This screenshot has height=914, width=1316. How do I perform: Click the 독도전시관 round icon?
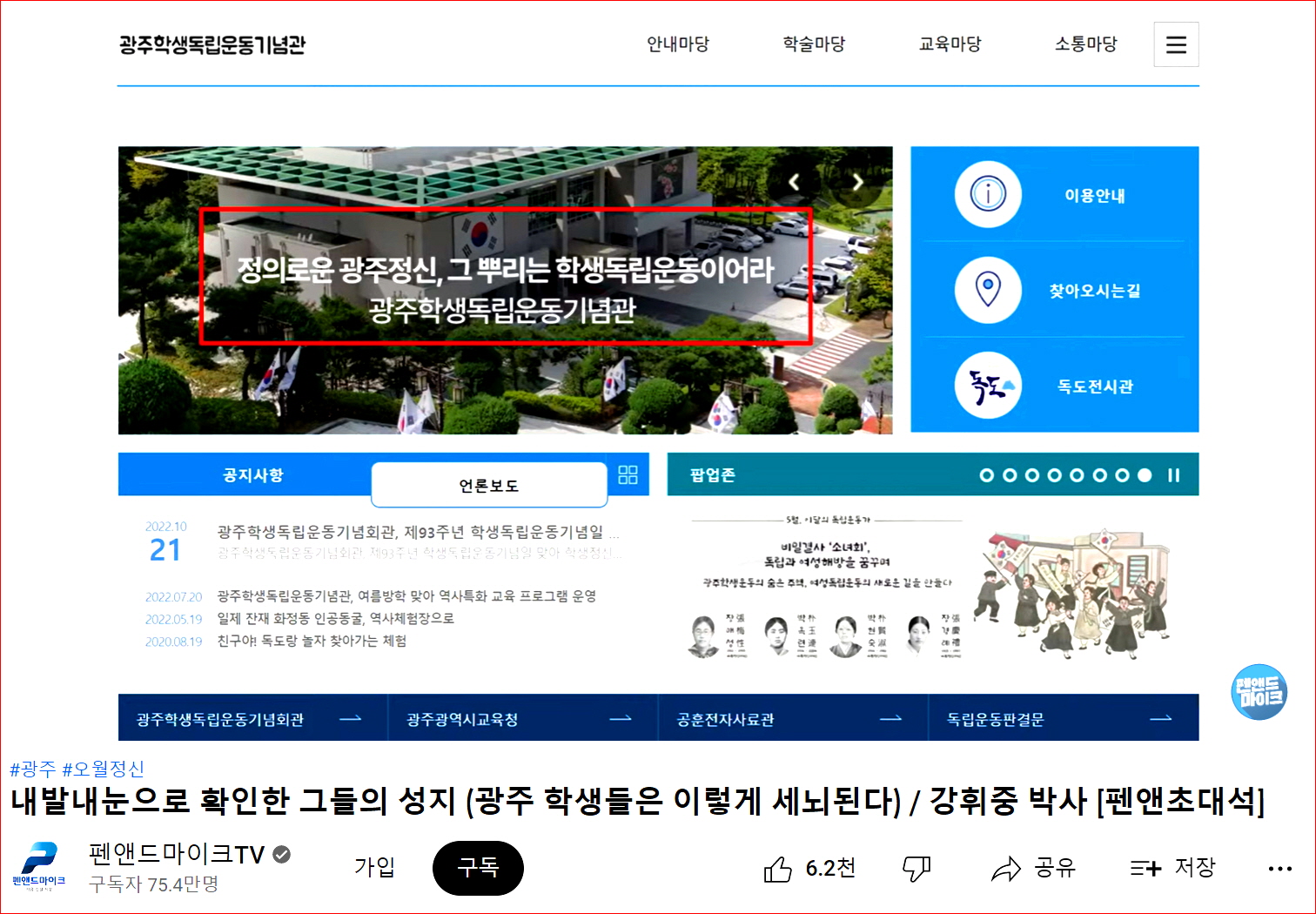click(988, 386)
